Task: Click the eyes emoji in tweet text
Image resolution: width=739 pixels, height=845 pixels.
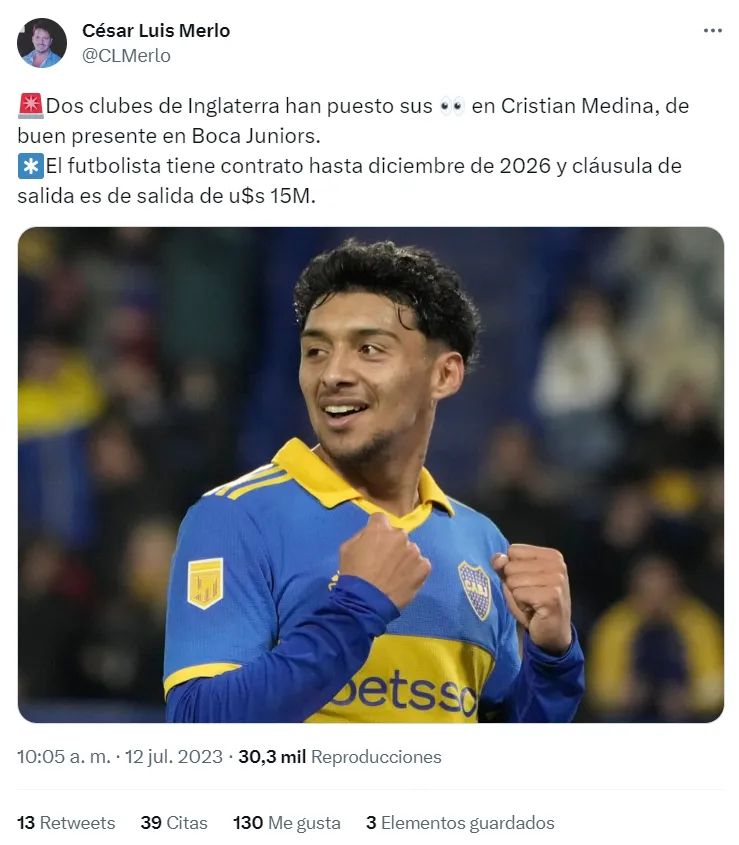Action: click(x=452, y=106)
